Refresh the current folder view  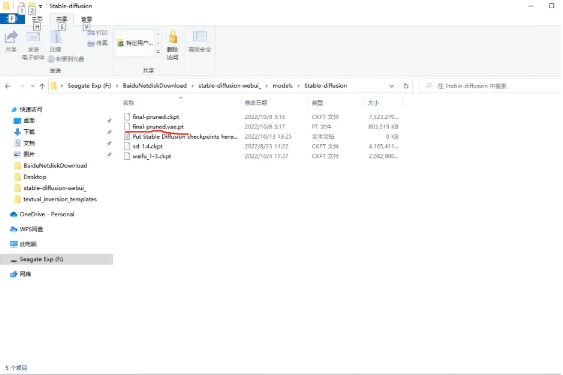click(x=406, y=86)
